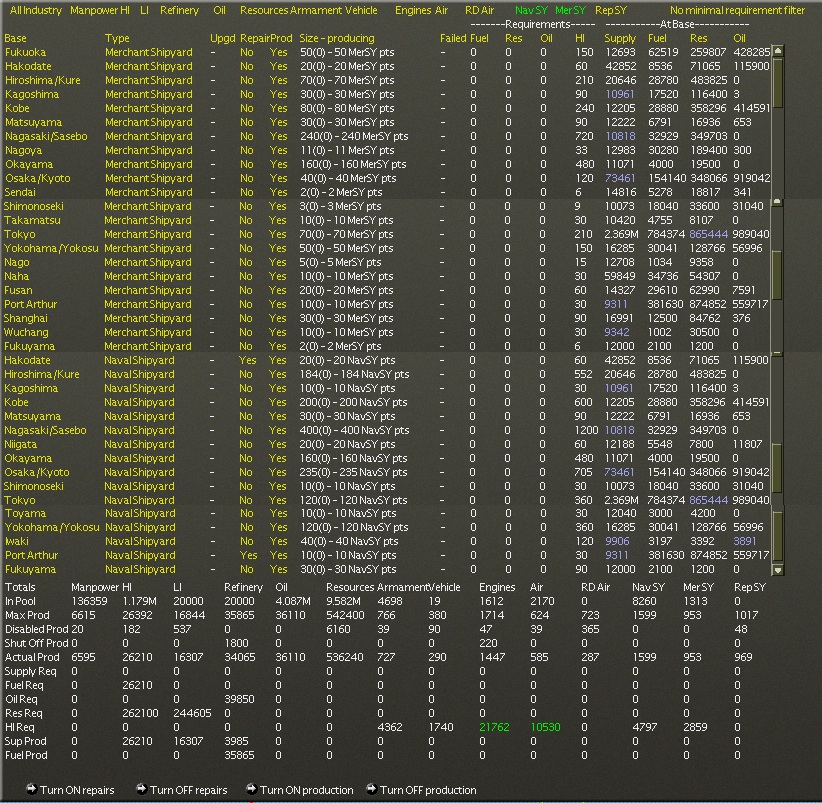
Task: Toggle No minimal requirement filter
Action: pos(737,10)
